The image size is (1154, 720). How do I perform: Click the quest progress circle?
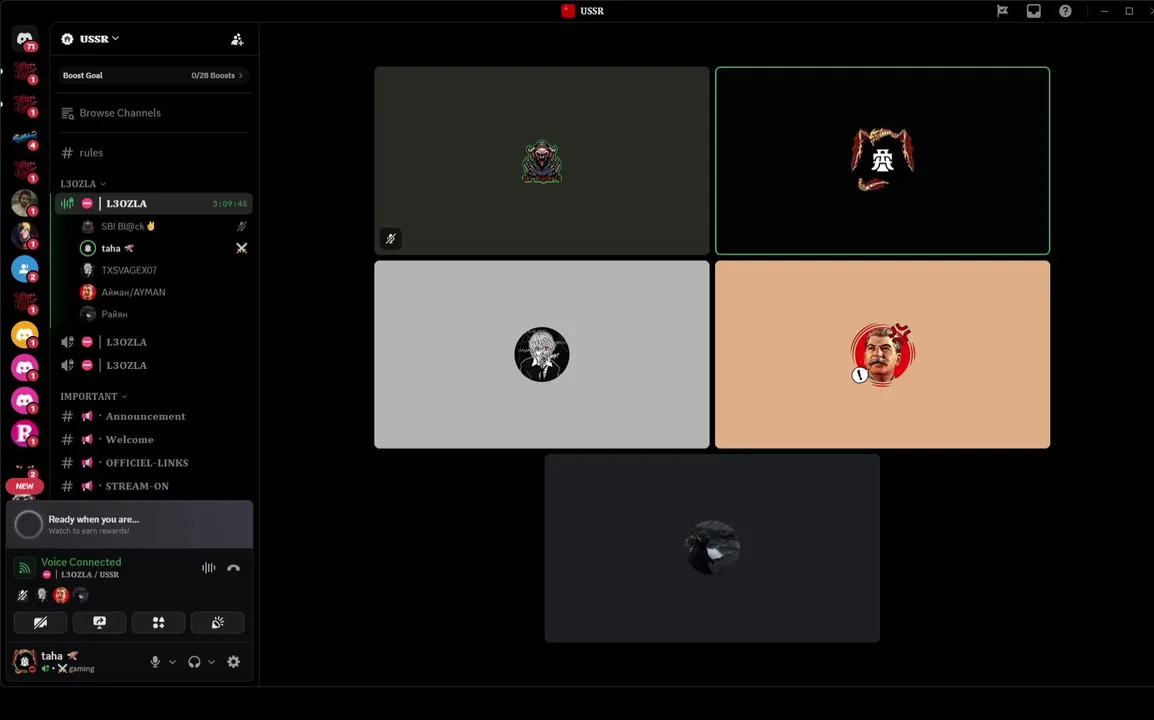point(29,524)
